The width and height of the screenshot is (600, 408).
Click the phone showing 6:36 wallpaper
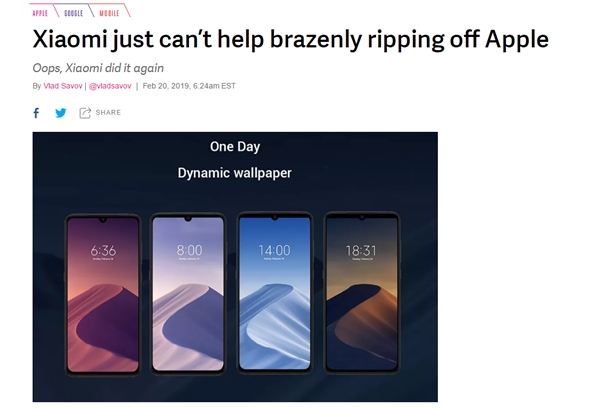[x=103, y=294]
